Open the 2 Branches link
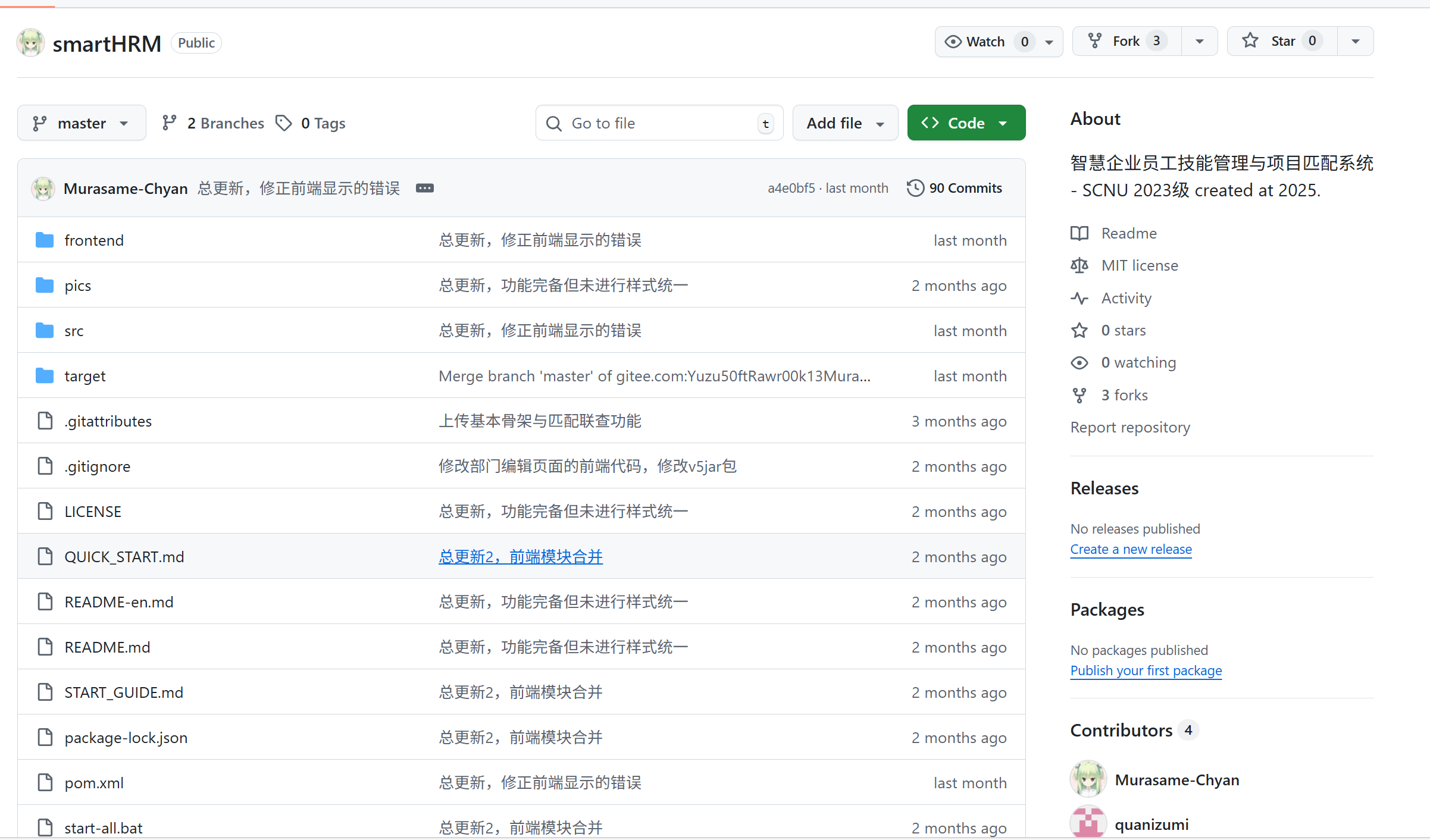The image size is (1430, 840). coord(213,123)
